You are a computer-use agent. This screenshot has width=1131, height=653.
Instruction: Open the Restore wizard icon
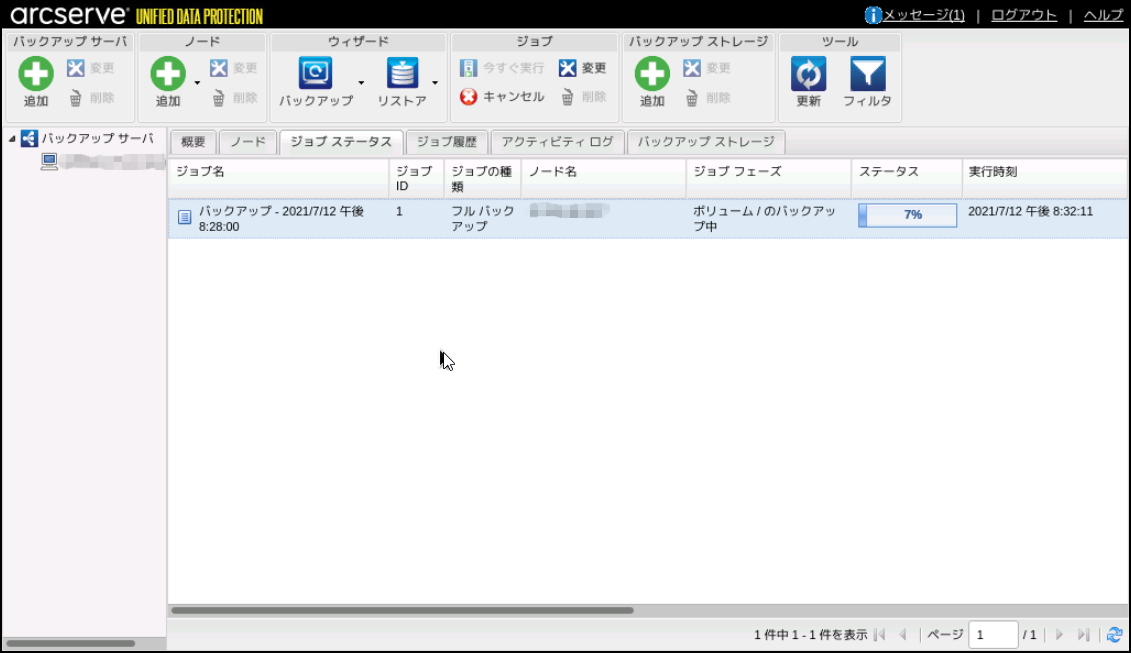[x=402, y=75]
